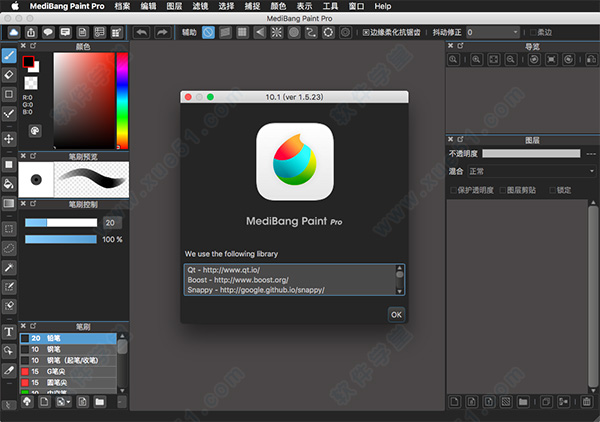Select the Magic Wand tool

[x=9, y=267]
